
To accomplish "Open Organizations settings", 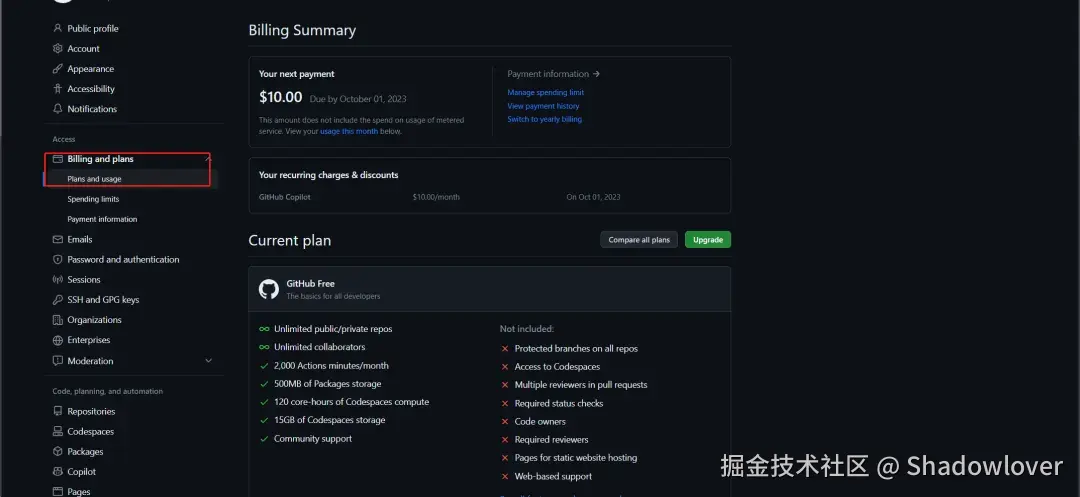I will [94, 320].
